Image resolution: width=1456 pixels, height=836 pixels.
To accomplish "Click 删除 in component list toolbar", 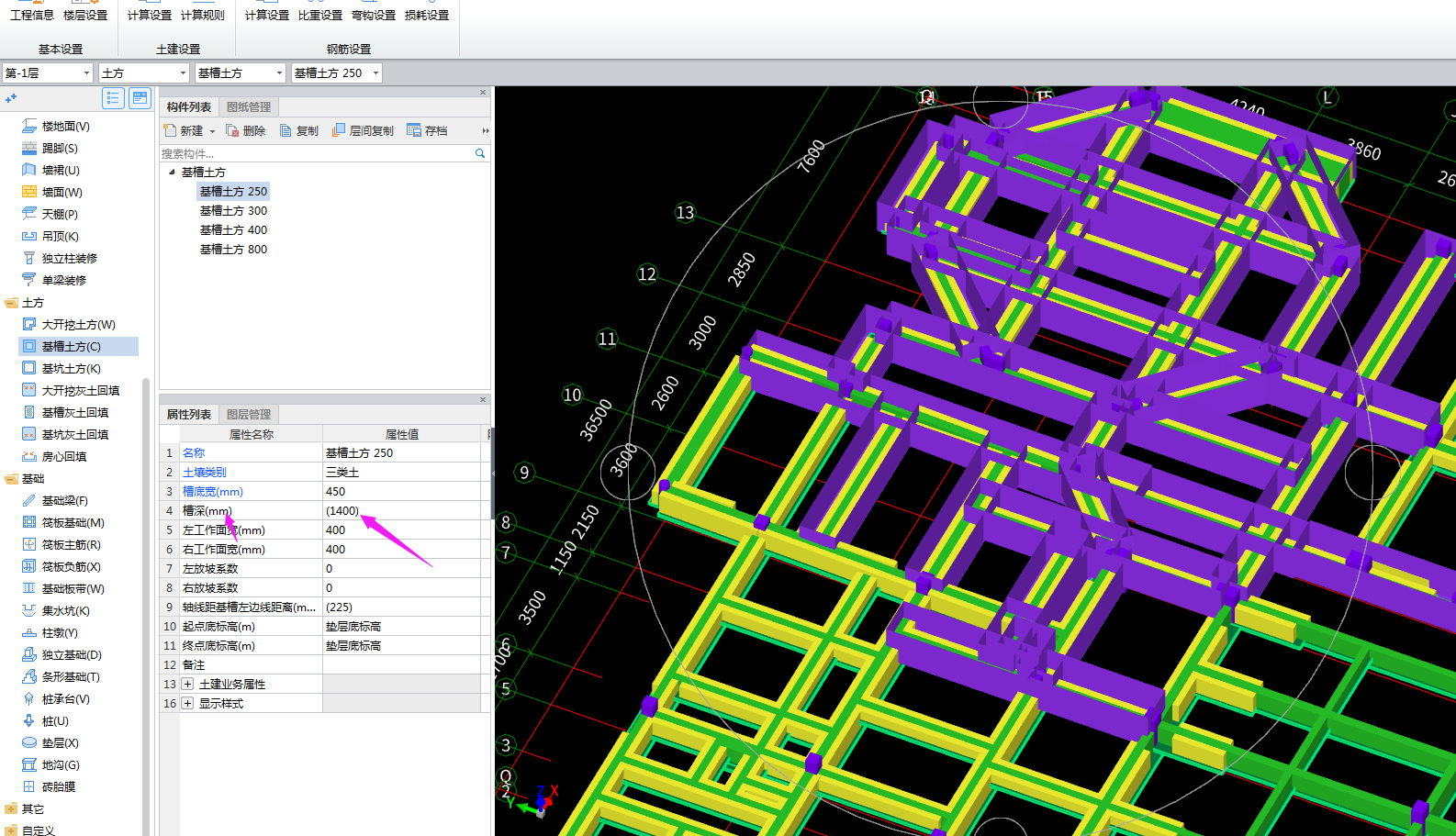I will tap(246, 131).
